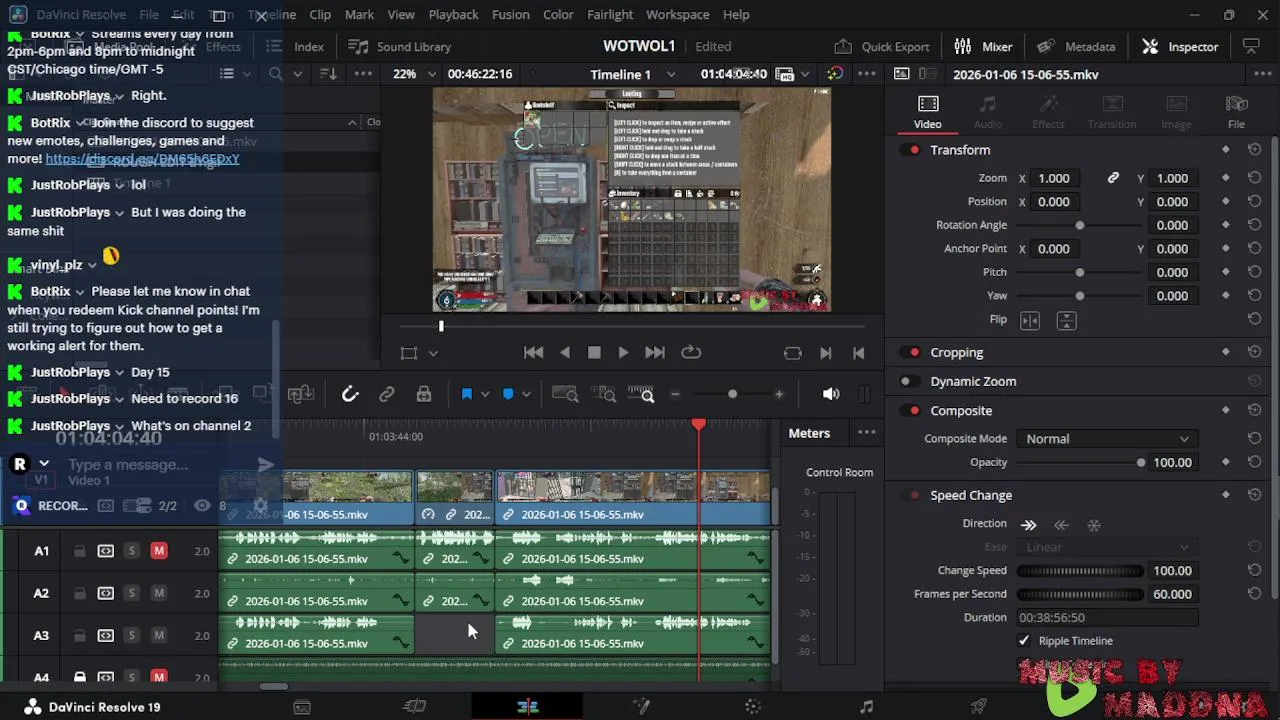This screenshot has height=720, width=1280.
Task: Open the Mixer panel
Action: click(x=983, y=46)
